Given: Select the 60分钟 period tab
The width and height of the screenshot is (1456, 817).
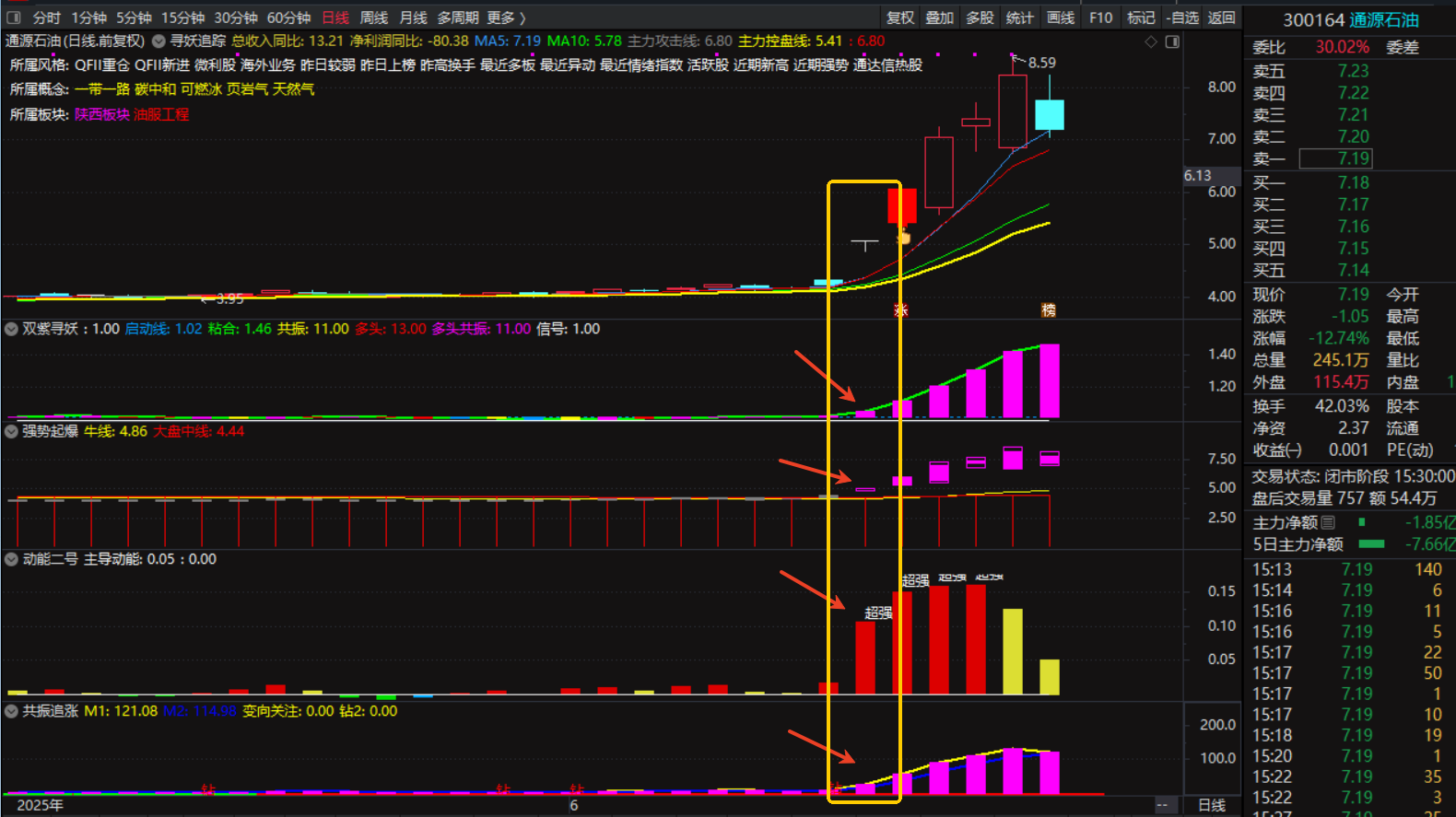Looking at the screenshot, I should click(288, 18).
